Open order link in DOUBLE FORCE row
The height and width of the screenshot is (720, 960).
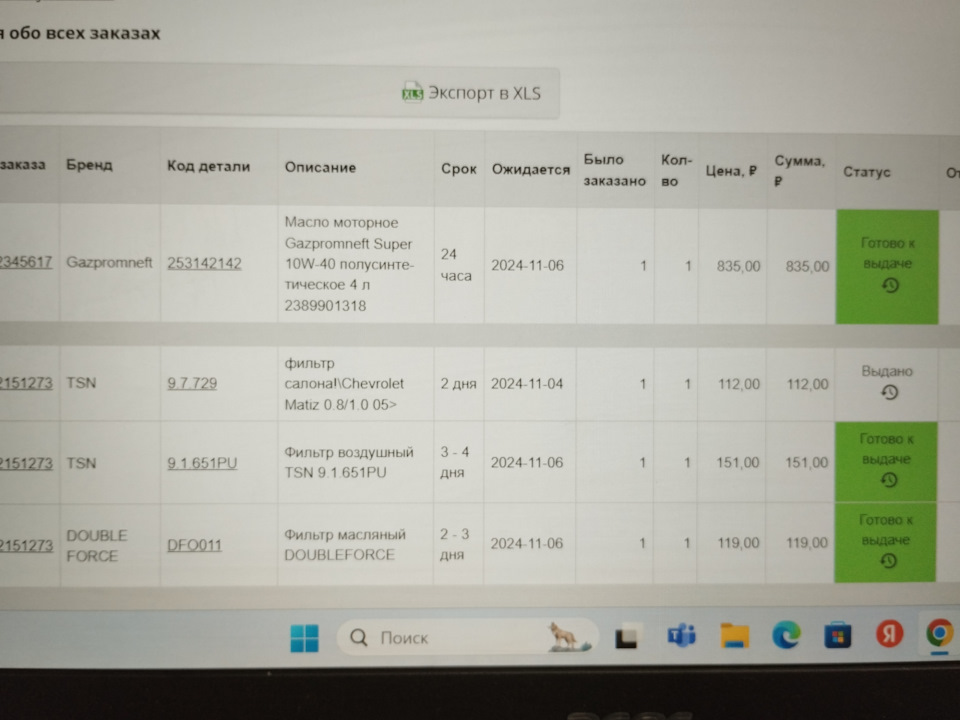click(26, 546)
